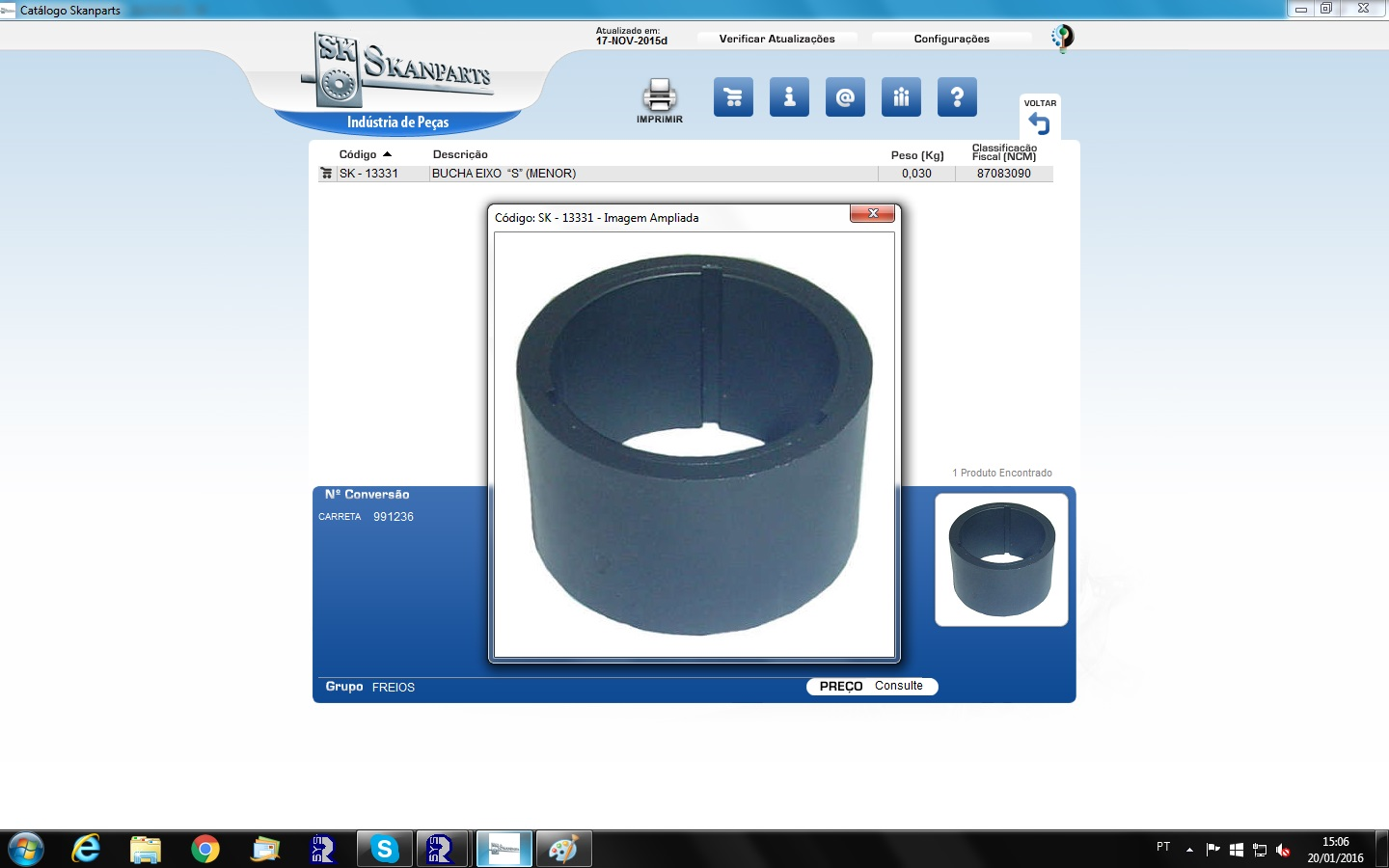Click the Imprimir printer icon

point(660,96)
